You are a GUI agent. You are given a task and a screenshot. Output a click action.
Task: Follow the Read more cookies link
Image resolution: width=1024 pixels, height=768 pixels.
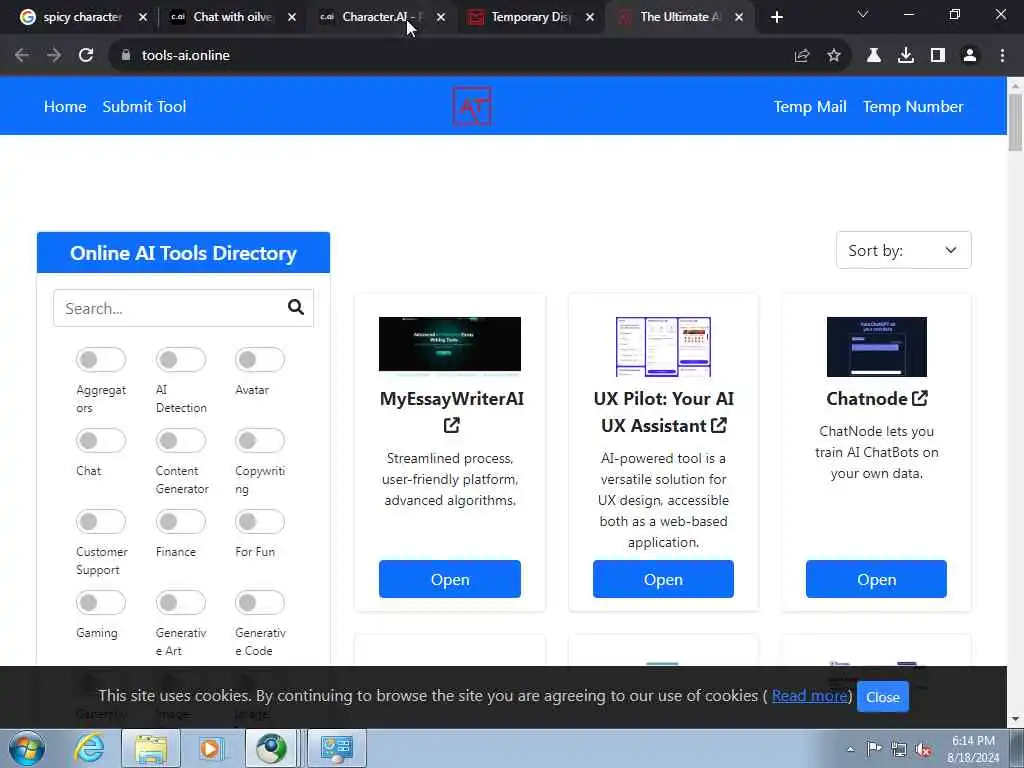tap(810, 696)
